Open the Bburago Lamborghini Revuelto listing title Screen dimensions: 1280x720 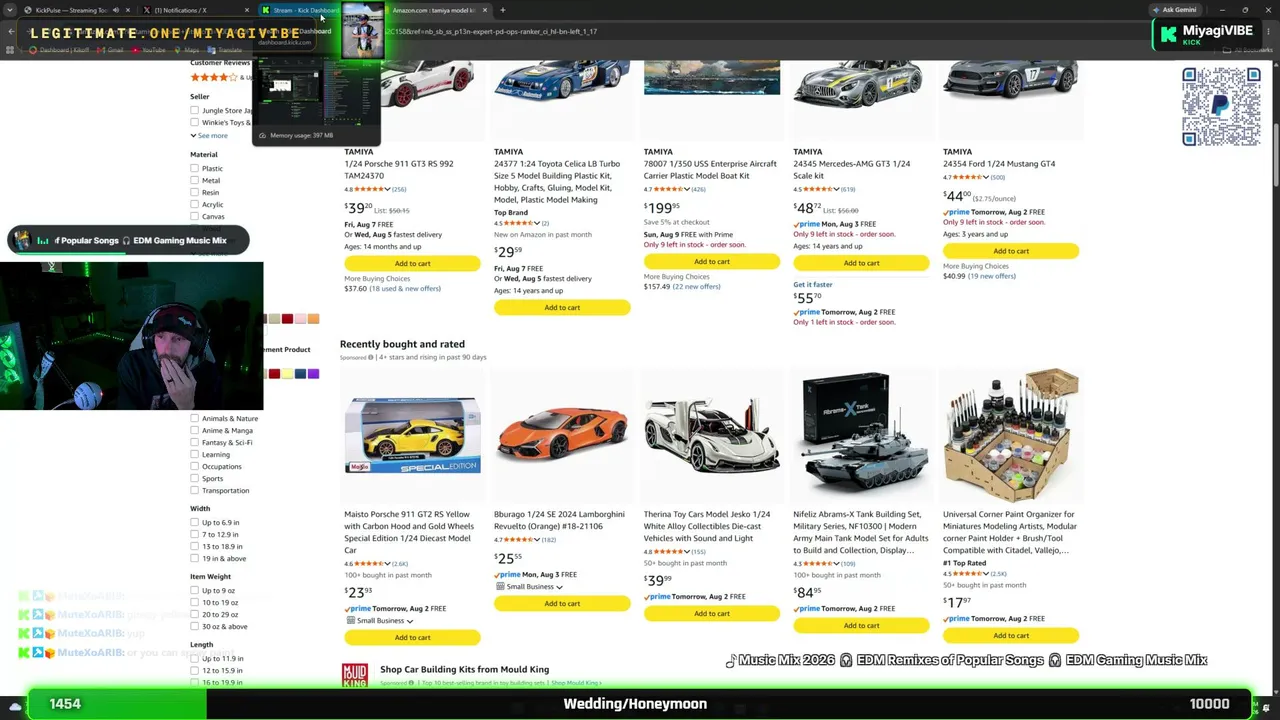[x=559, y=520]
